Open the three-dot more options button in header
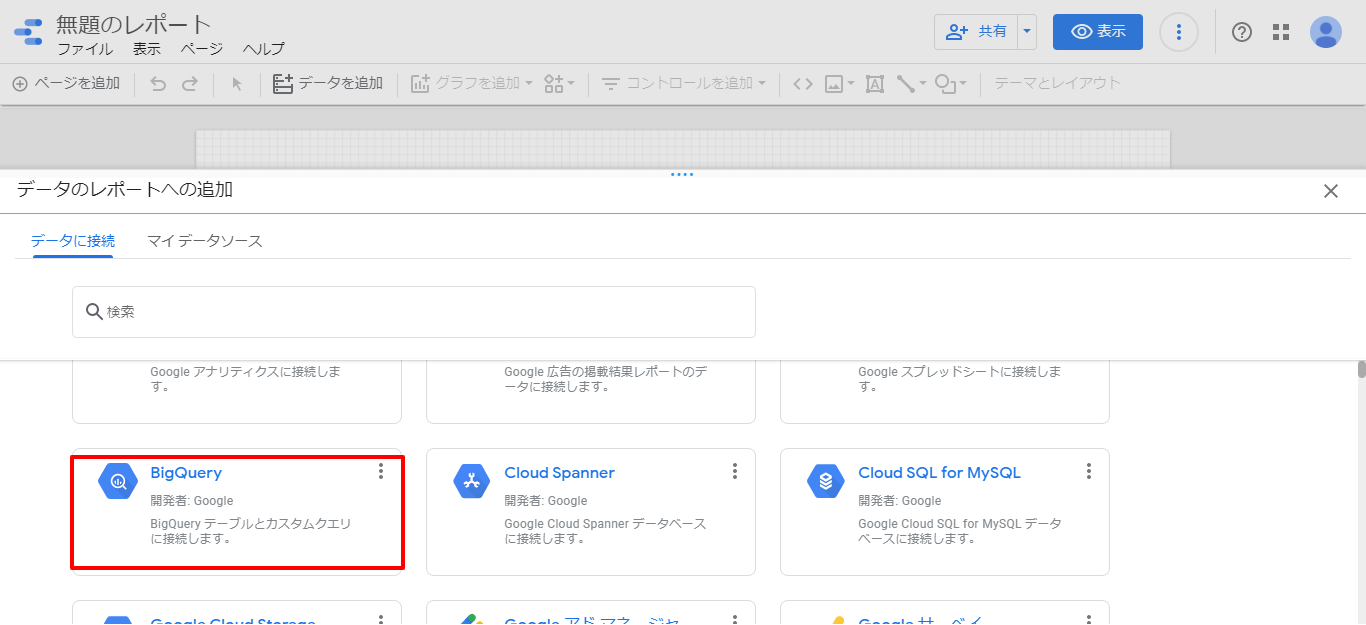1366x625 pixels. click(x=1179, y=32)
